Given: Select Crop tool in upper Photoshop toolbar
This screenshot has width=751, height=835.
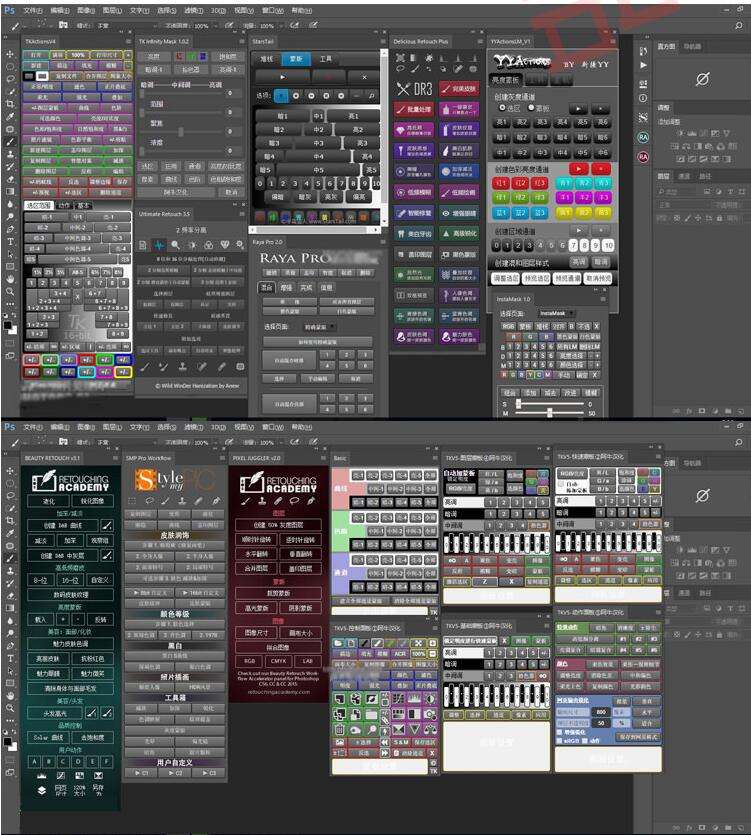Looking at the screenshot, I should tap(10, 103).
